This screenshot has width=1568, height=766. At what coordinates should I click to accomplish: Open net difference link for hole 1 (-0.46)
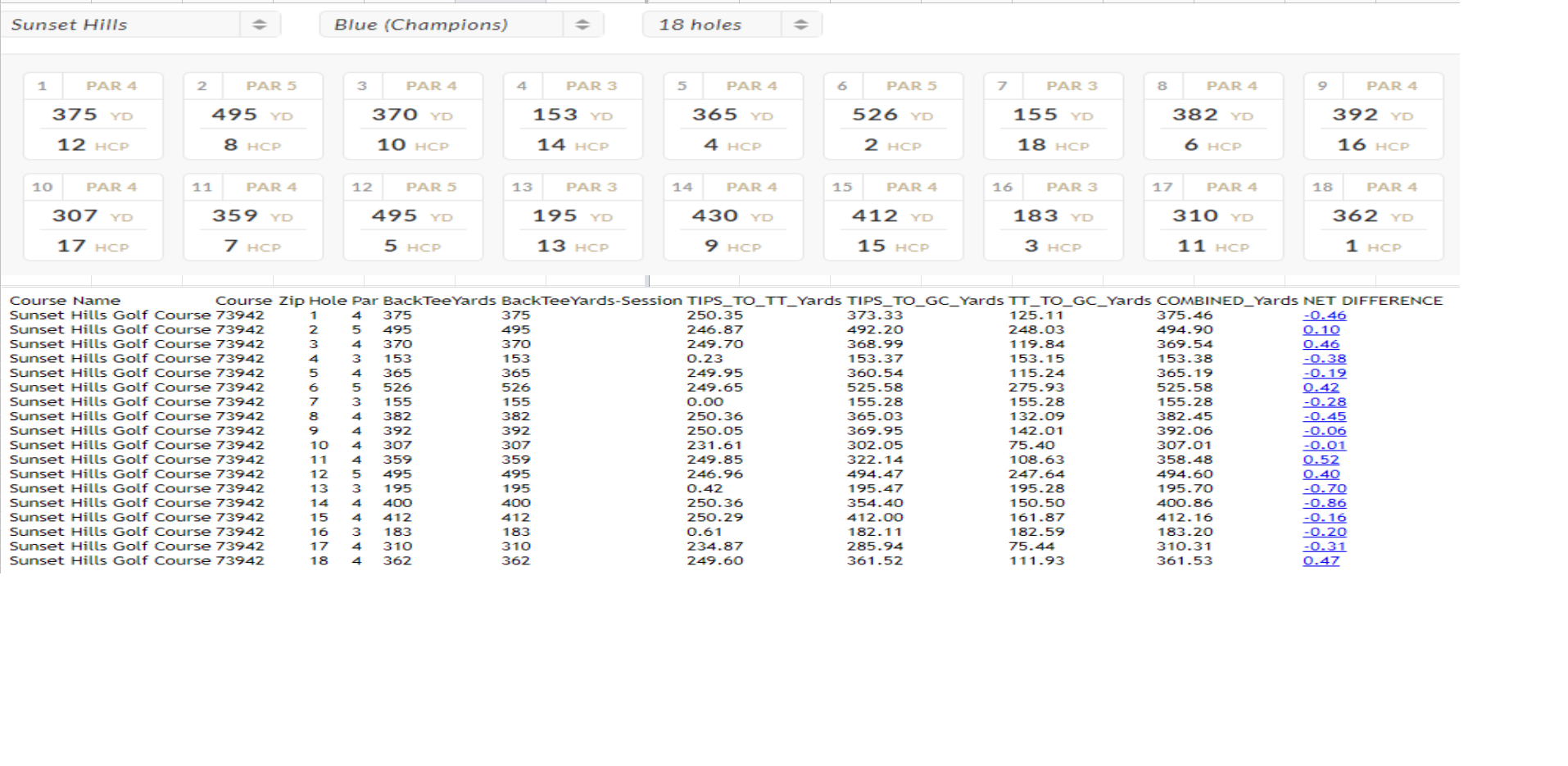(1325, 315)
